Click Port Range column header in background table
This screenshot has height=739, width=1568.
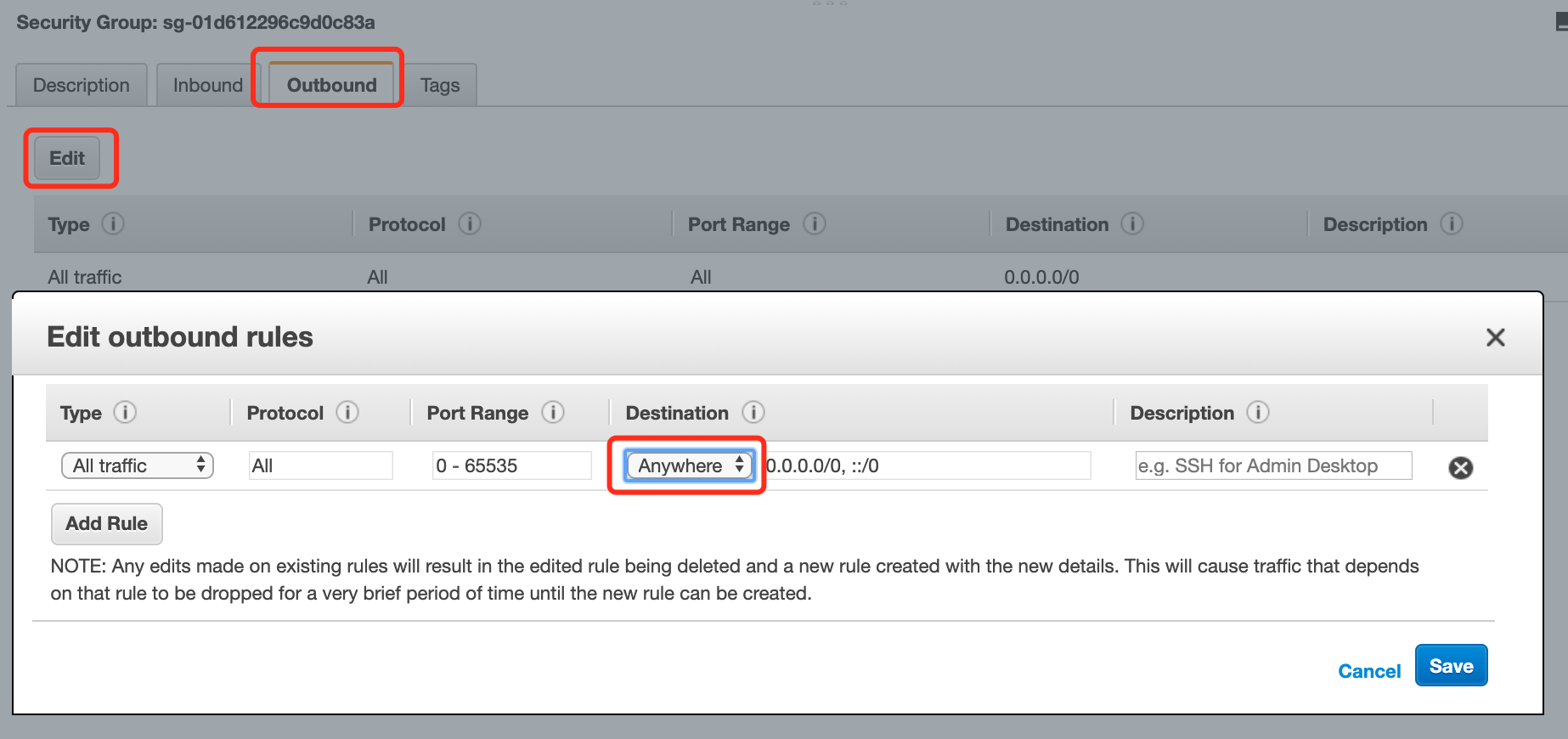pos(739,225)
